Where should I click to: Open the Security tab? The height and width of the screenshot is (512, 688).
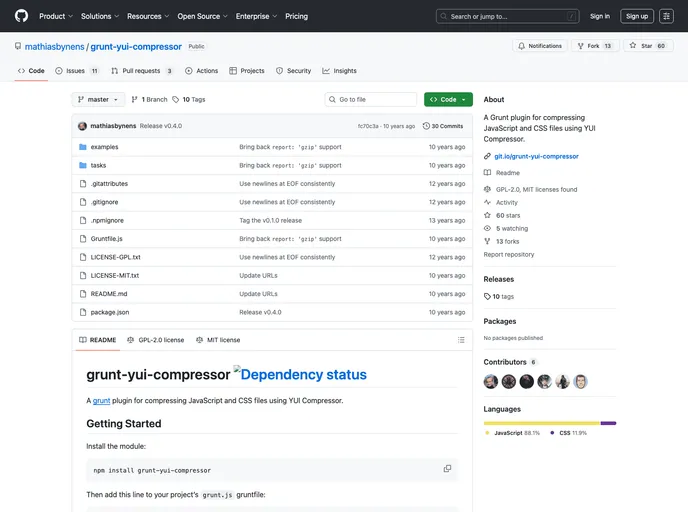(x=294, y=71)
